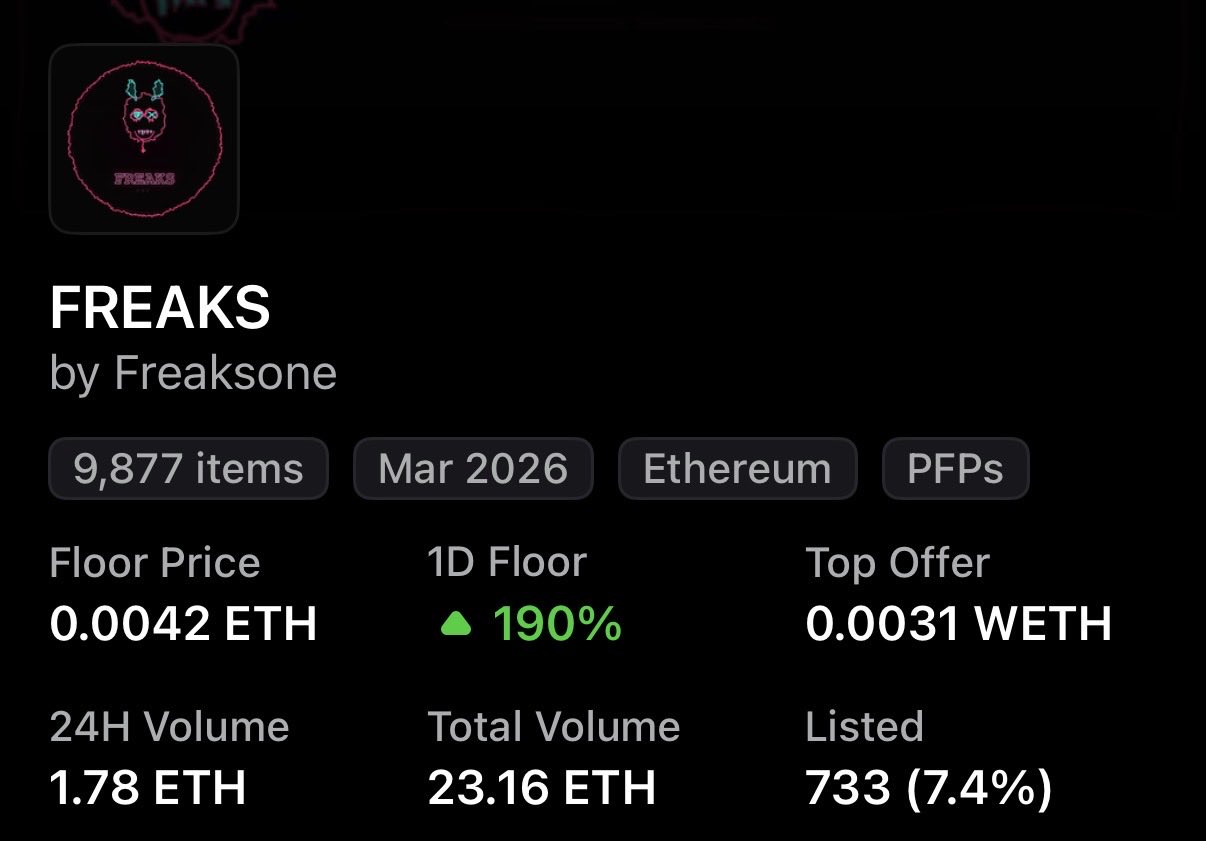Click the Mar 2026 date chip
Image resolution: width=1206 pixels, height=841 pixels.
click(x=473, y=468)
